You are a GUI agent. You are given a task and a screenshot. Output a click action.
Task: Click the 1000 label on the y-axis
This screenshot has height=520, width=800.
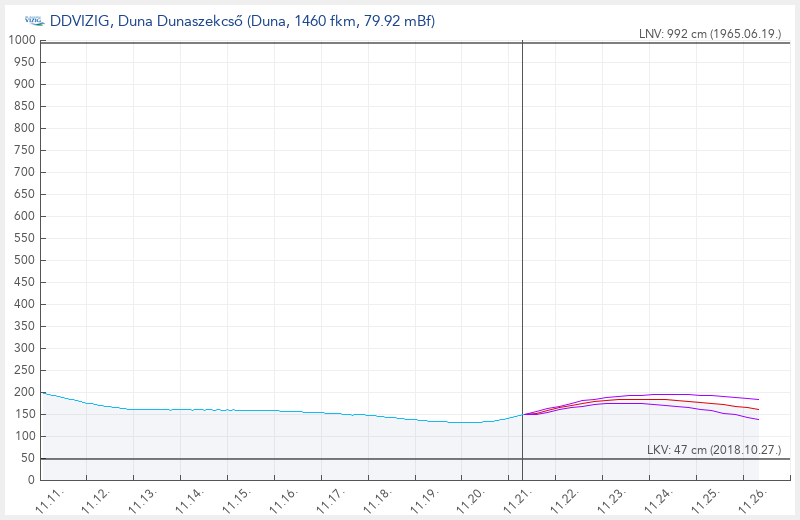coord(22,41)
